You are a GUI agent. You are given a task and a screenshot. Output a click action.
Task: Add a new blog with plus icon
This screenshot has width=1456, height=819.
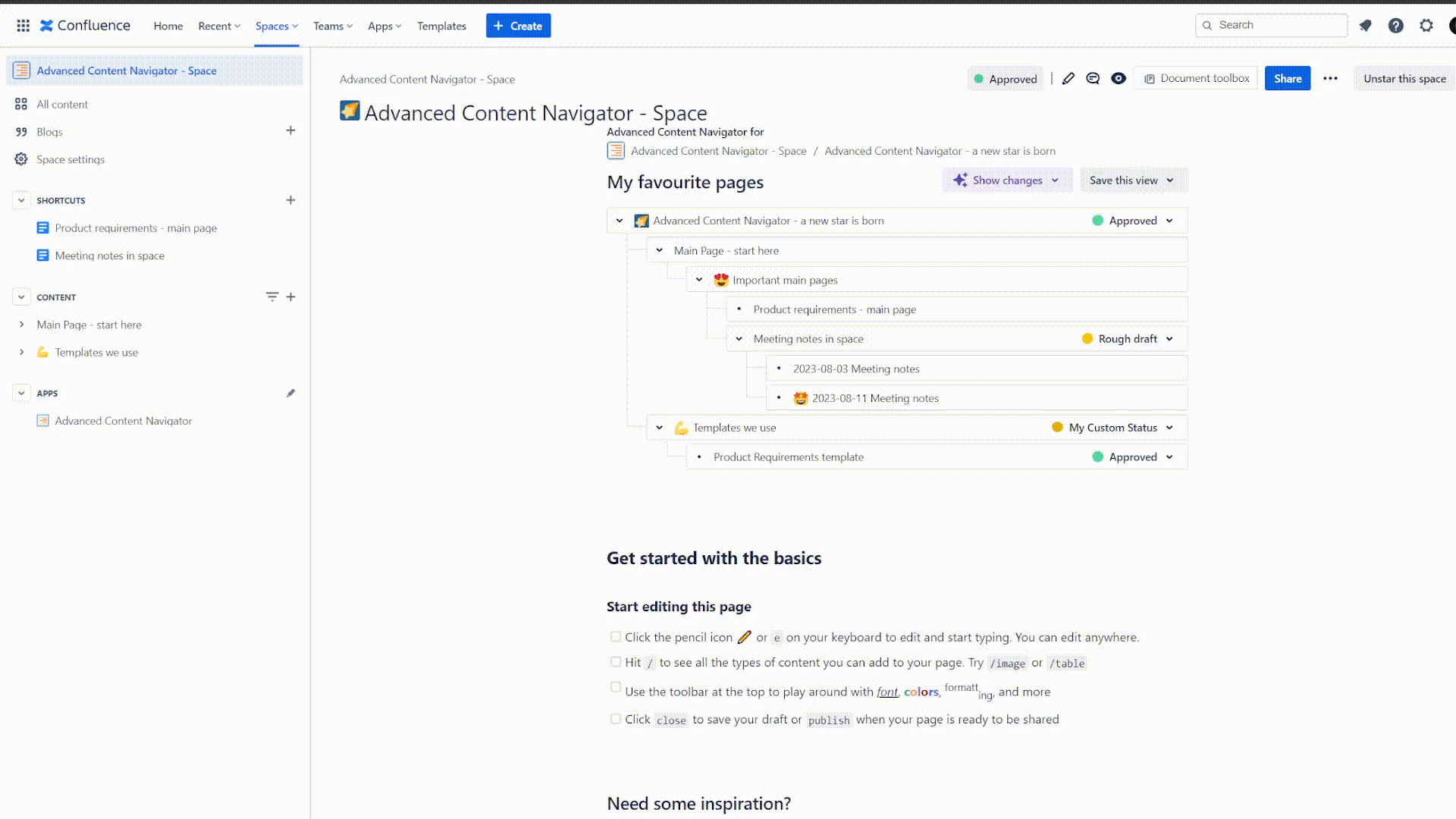(290, 130)
